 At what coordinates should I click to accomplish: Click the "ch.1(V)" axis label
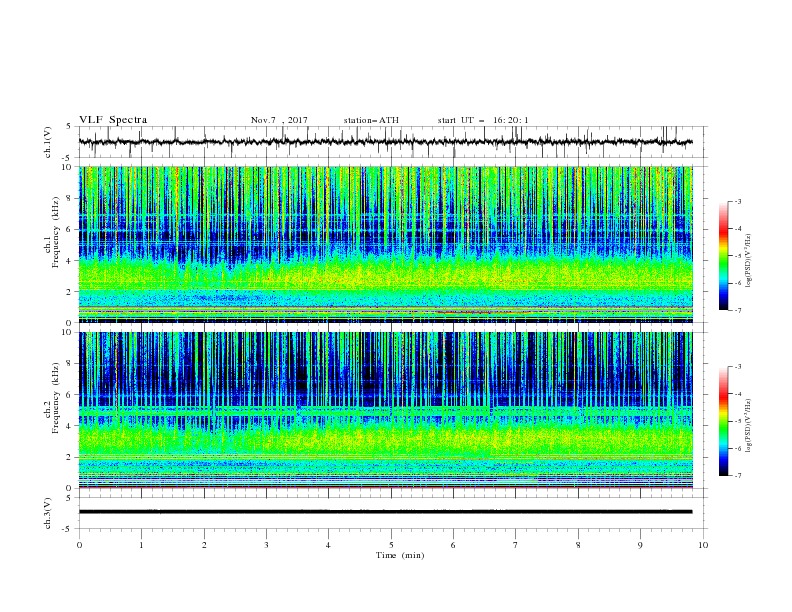pyautogui.click(x=48, y=142)
